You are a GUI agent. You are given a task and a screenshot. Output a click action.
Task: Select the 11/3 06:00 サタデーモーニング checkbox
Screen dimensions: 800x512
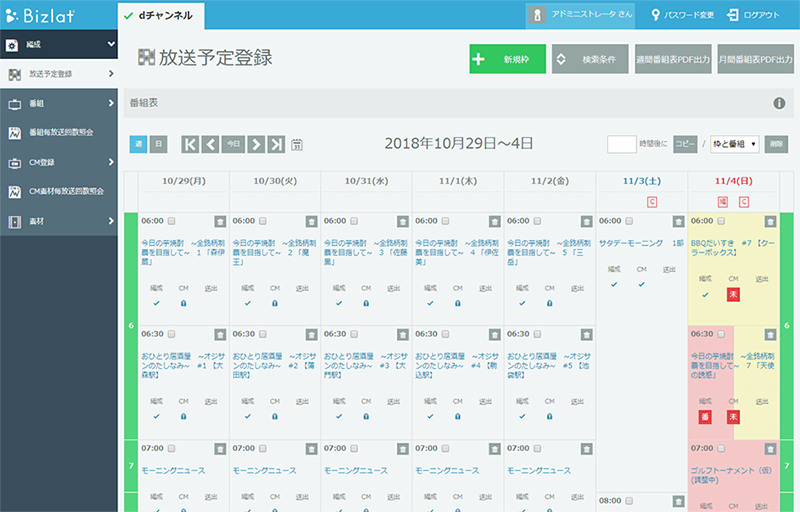[x=630, y=221]
